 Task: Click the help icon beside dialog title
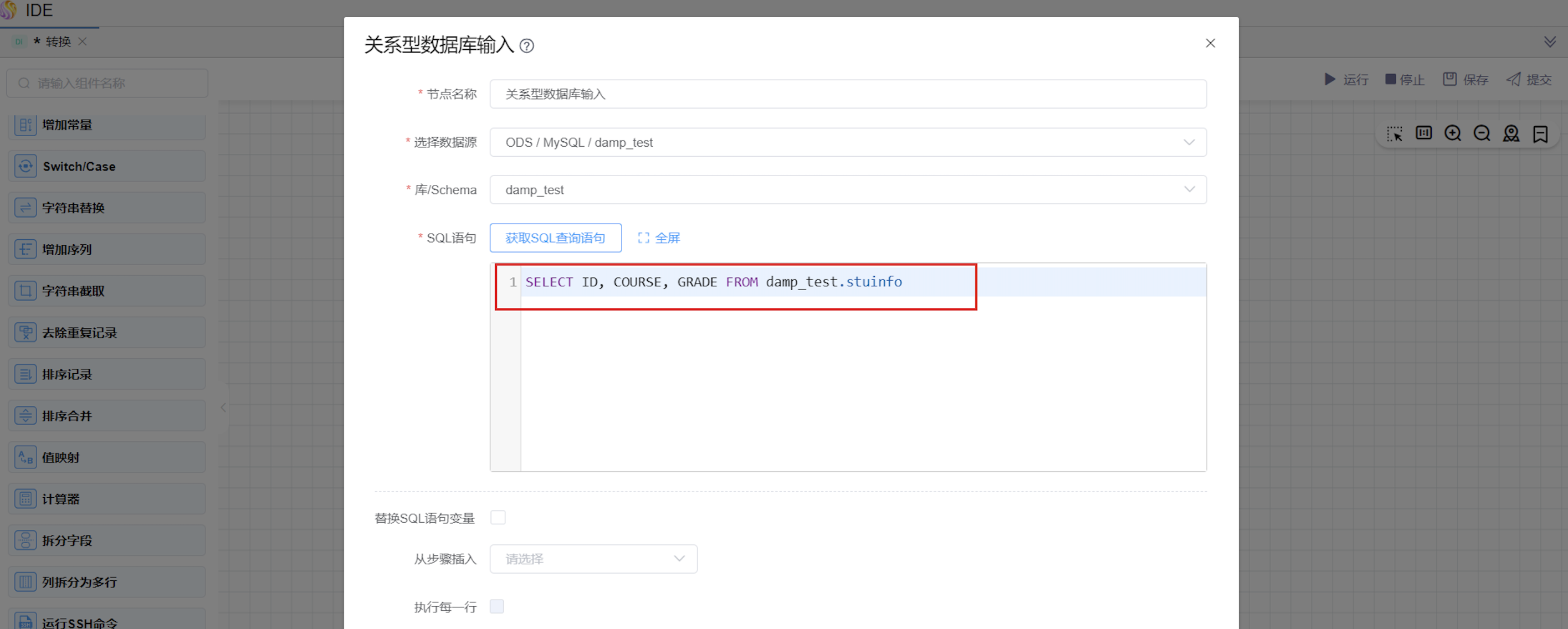526,46
